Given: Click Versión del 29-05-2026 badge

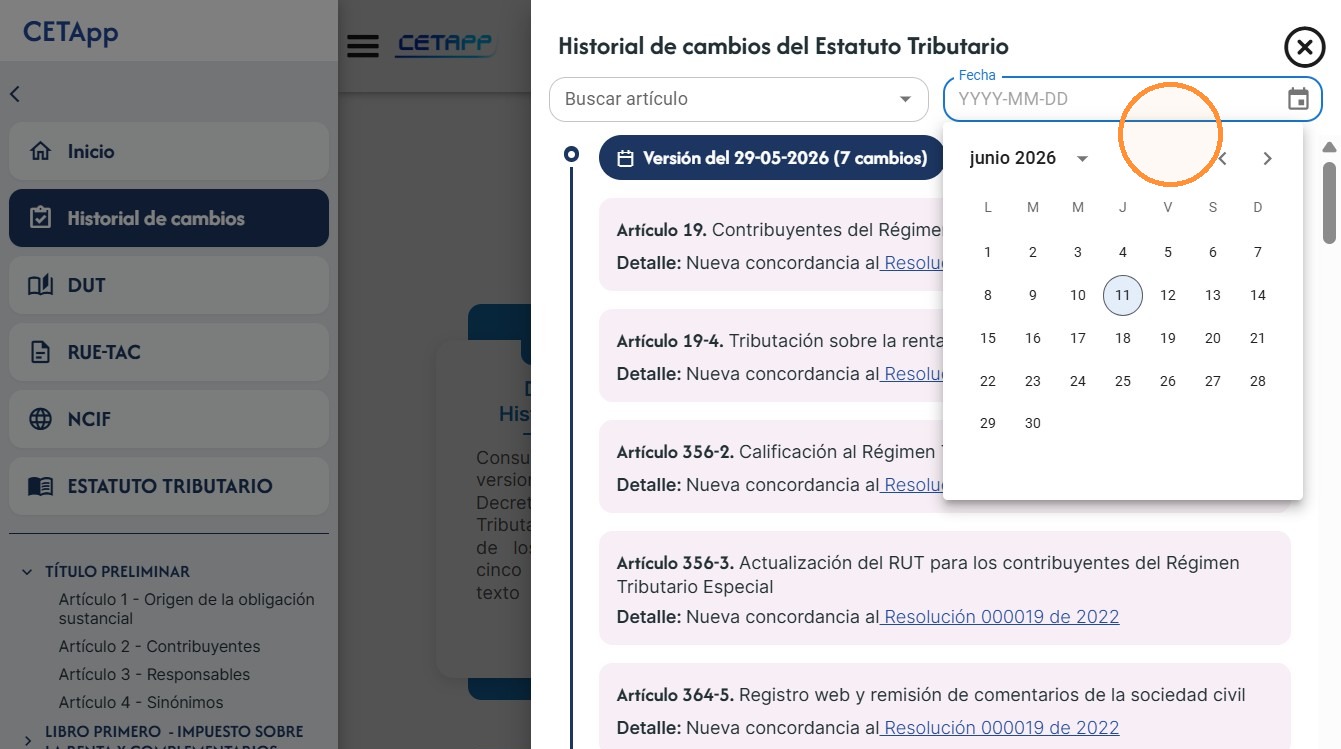Looking at the screenshot, I should tap(772, 158).
